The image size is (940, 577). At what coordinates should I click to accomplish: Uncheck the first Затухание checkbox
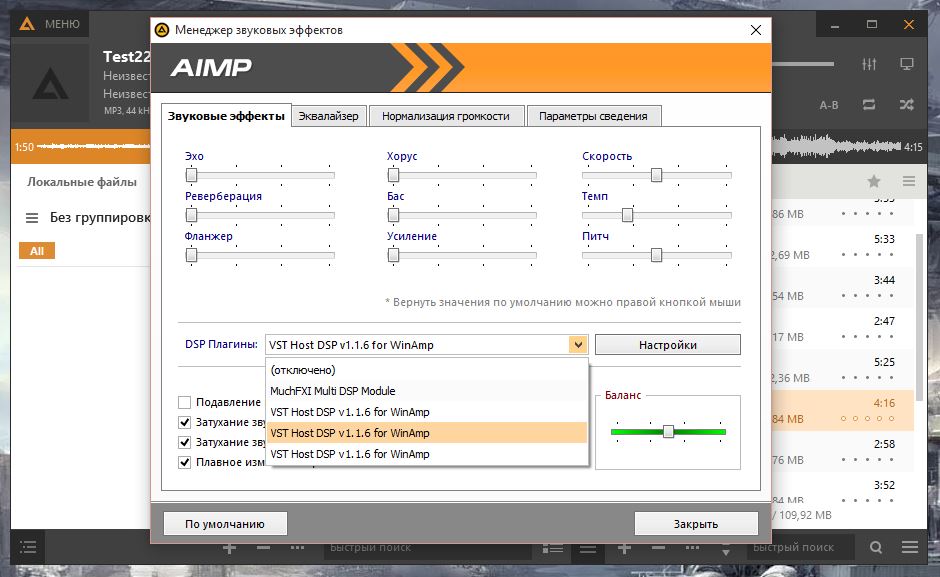click(185, 422)
